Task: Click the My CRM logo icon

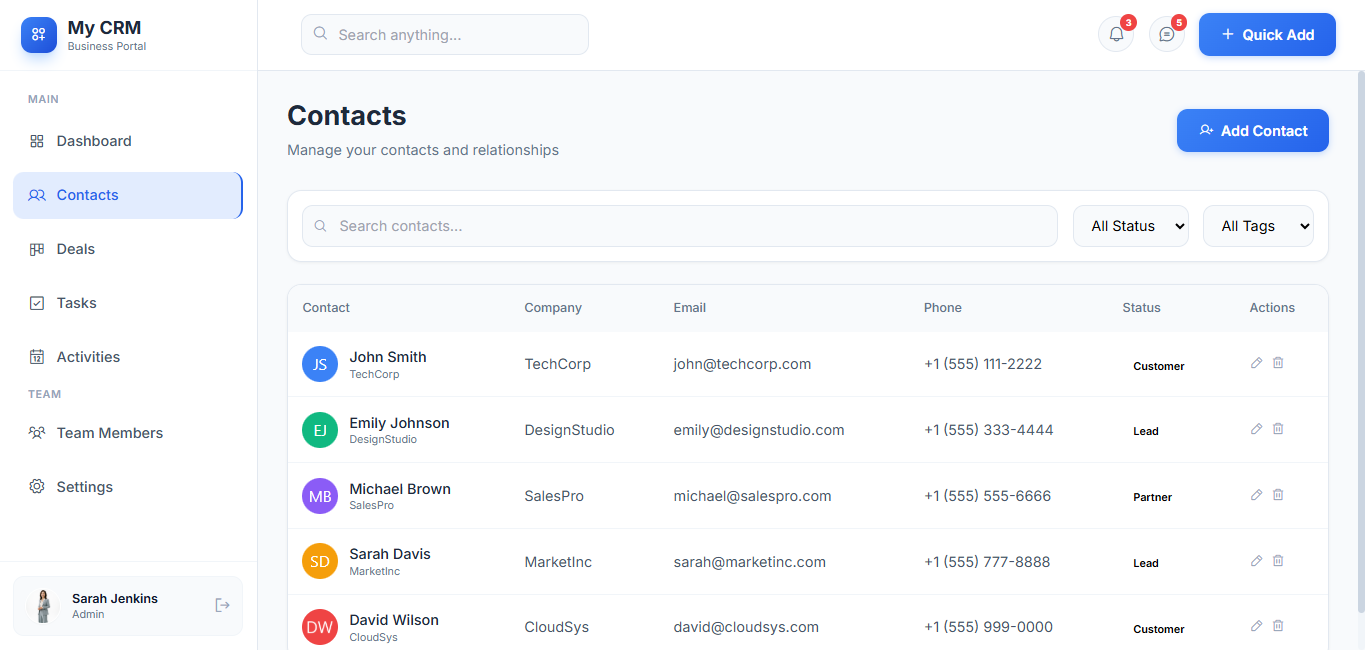Action: pos(39,34)
